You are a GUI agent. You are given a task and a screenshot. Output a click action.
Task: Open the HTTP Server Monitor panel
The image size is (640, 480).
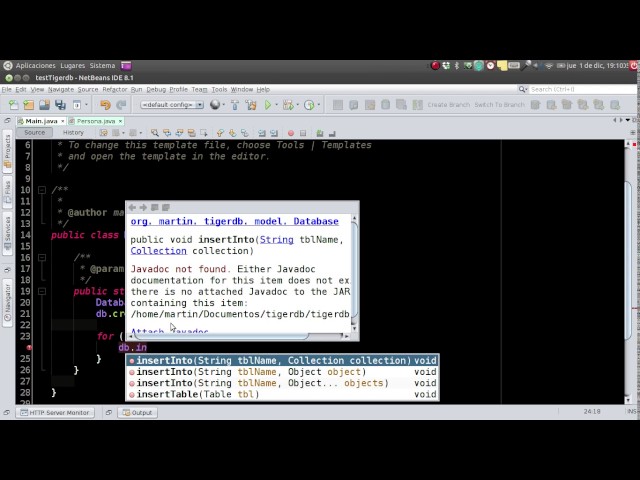coord(55,413)
